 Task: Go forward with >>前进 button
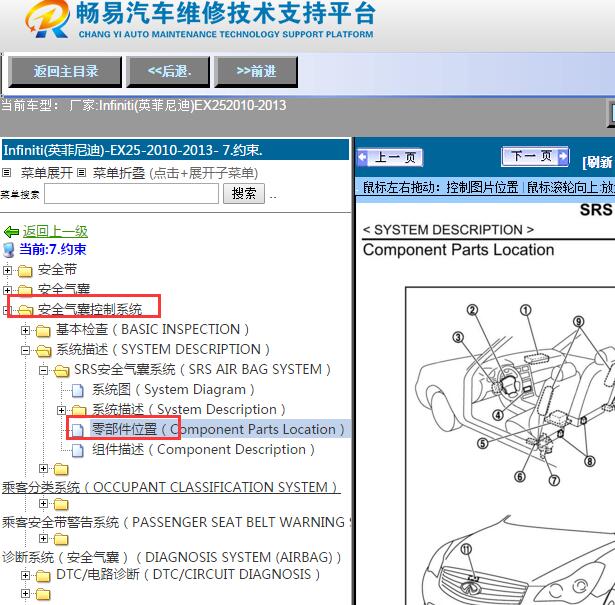[x=256, y=71]
